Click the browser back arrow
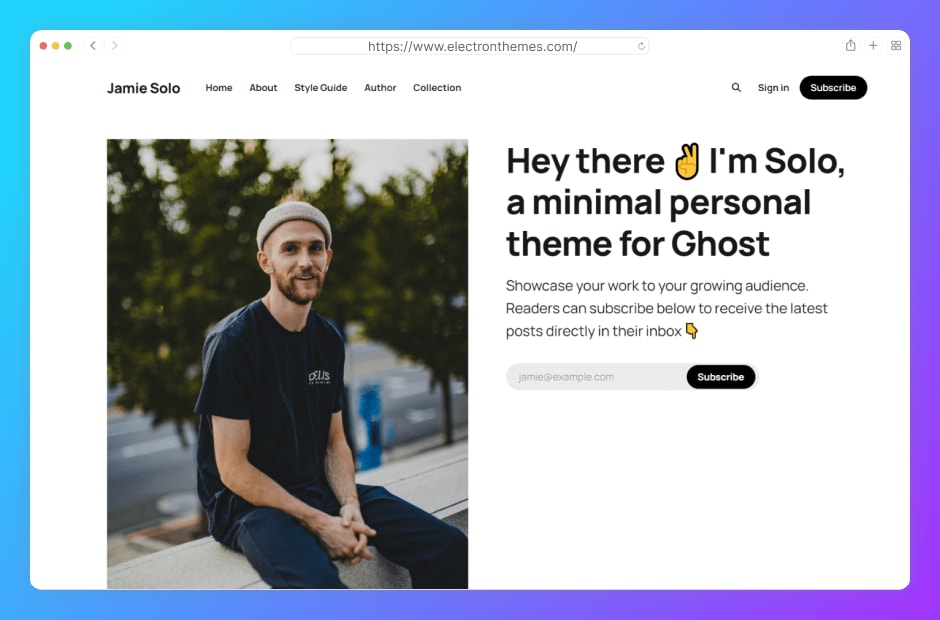Viewport: 940px width, 620px height. pyautogui.click(x=93, y=46)
